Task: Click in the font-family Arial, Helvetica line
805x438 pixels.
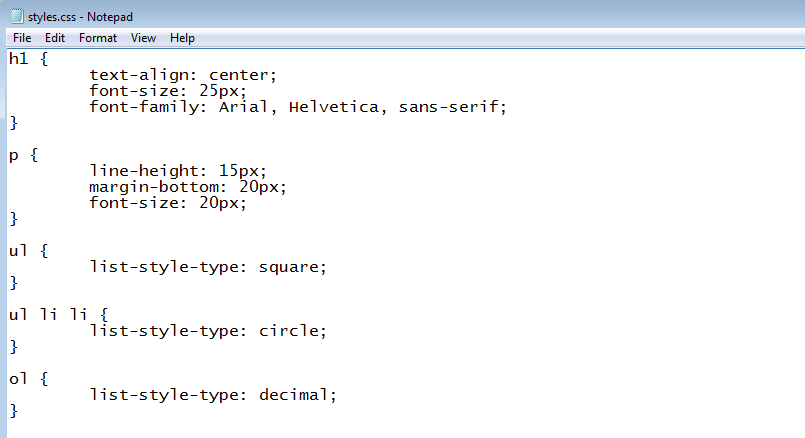Action: click(298, 107)
